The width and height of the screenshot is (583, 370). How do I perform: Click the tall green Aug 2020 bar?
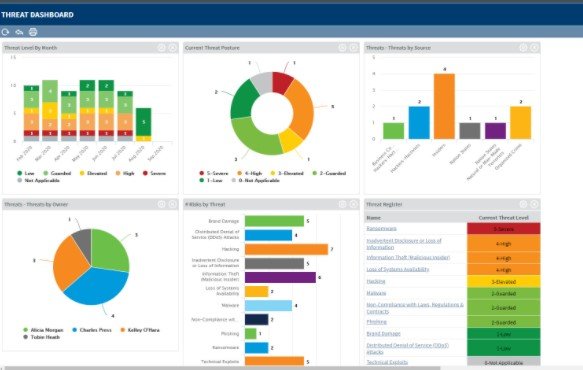[x=144, y=122]
